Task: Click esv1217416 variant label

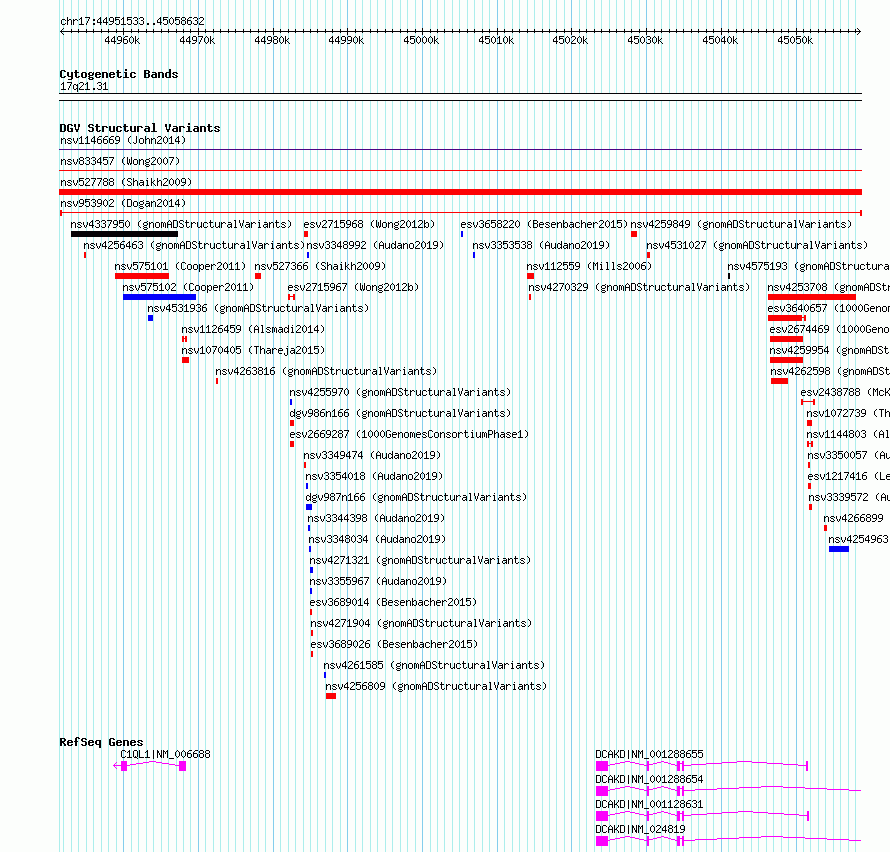Action: click(x=849, y=476)
